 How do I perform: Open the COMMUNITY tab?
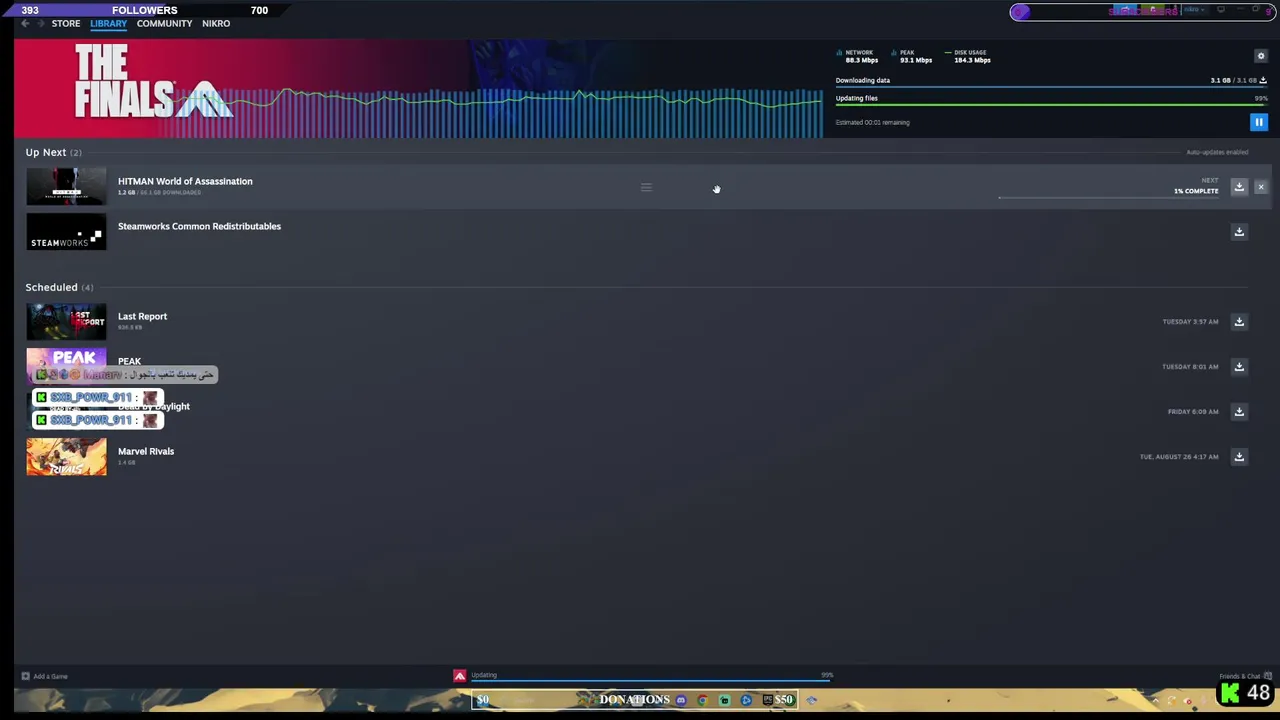pyautogui.click(x=164, y=23)
